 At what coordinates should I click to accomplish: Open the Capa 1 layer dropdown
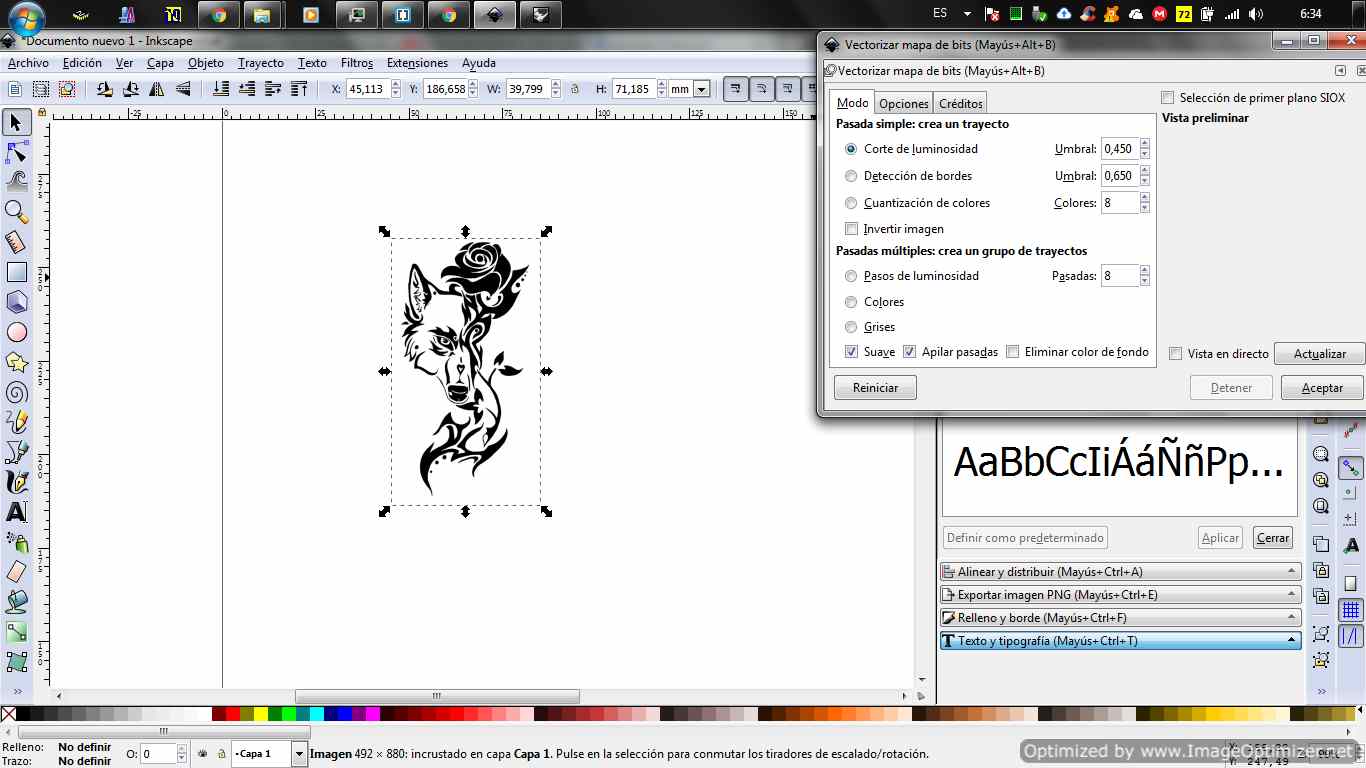coord(299,754)
